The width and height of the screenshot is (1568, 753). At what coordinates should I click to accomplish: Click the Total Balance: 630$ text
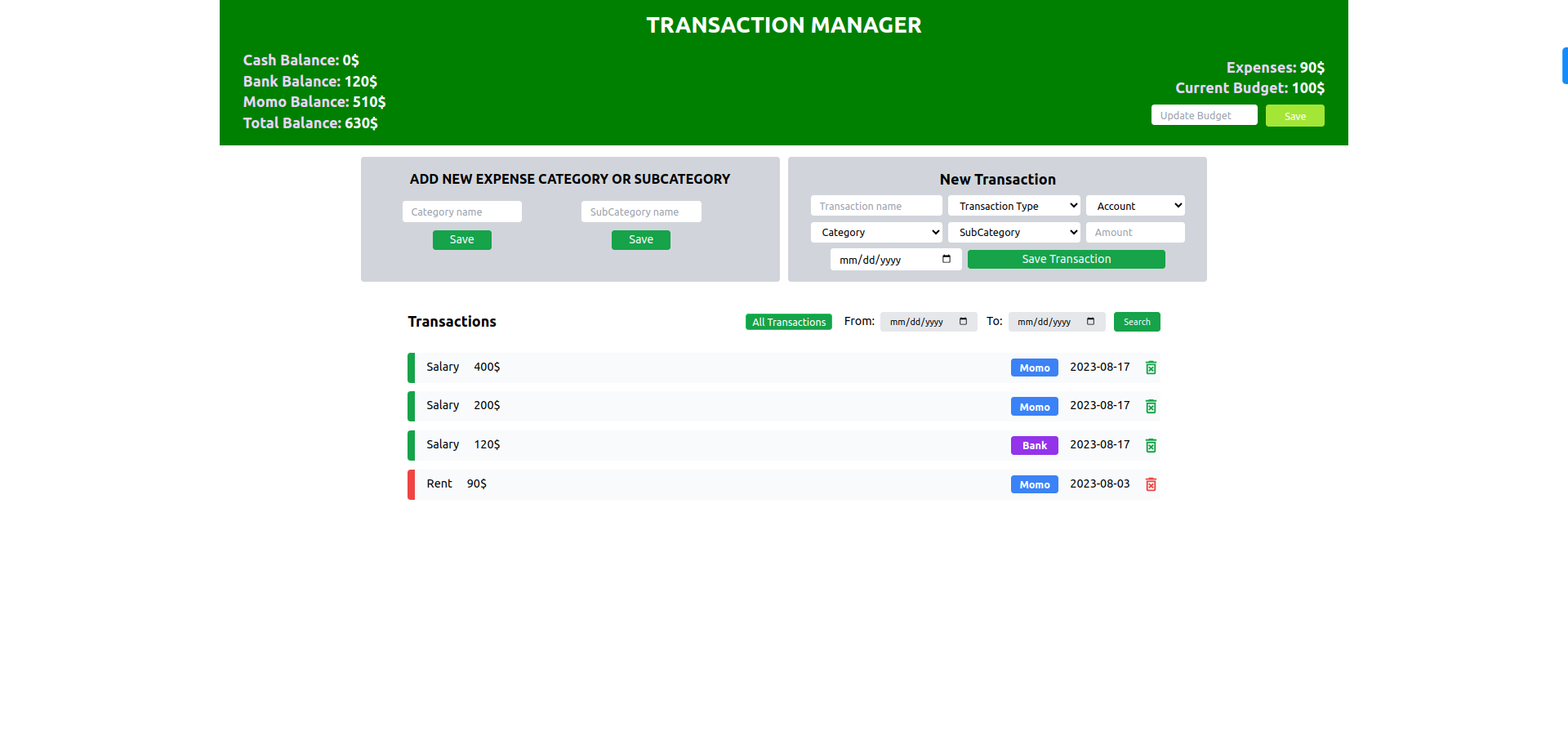310,123
